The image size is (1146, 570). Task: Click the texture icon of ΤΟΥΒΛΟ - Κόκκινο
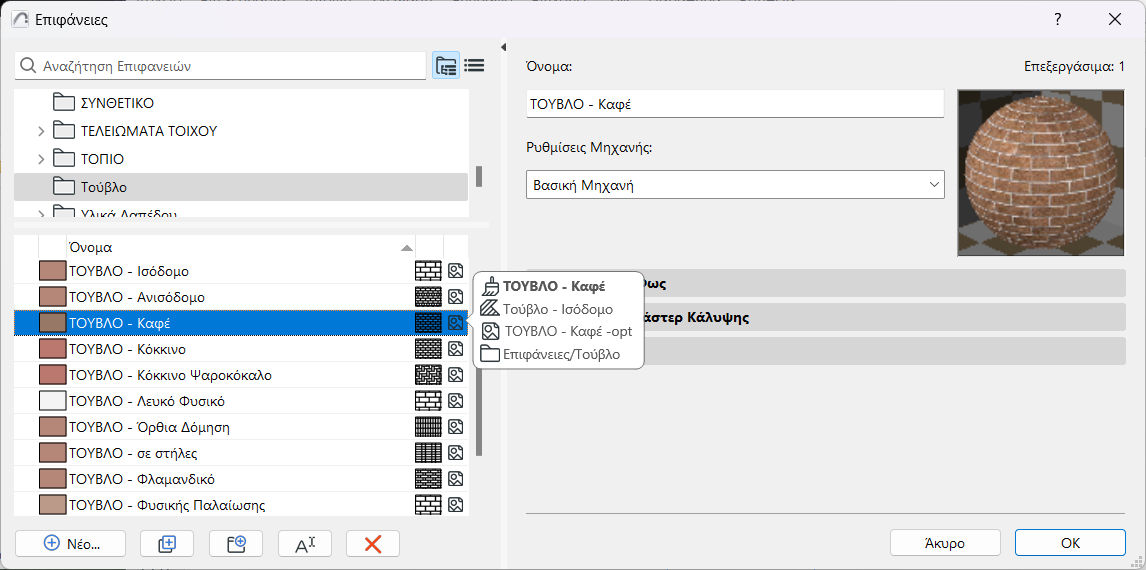pos(455,349)
